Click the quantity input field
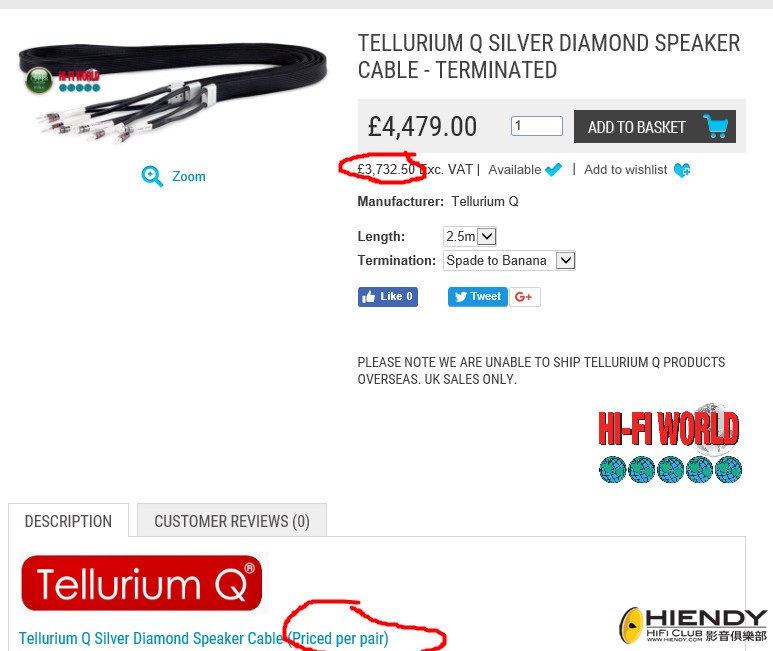Image resolution: width=773 pixels, height=651 pixels. (536, 126)
